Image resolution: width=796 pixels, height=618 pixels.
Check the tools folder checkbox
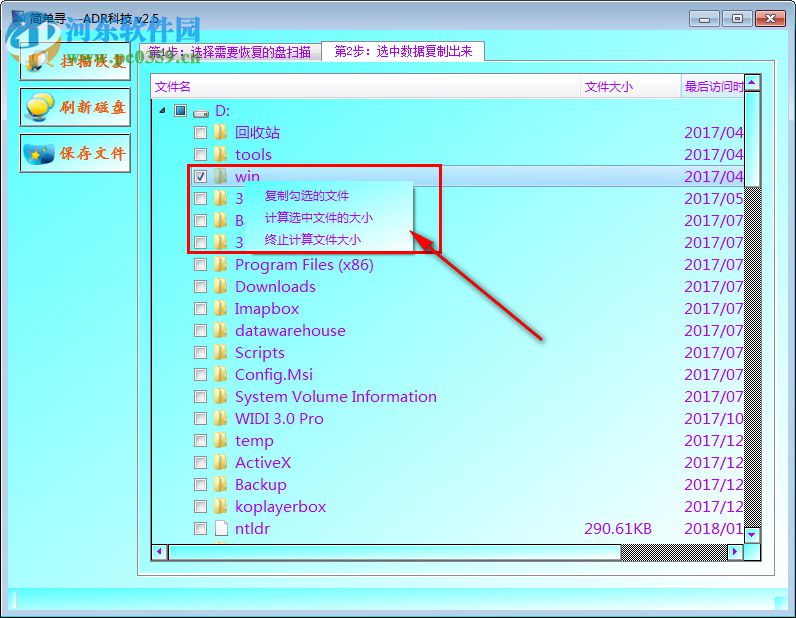click(201, 154)
